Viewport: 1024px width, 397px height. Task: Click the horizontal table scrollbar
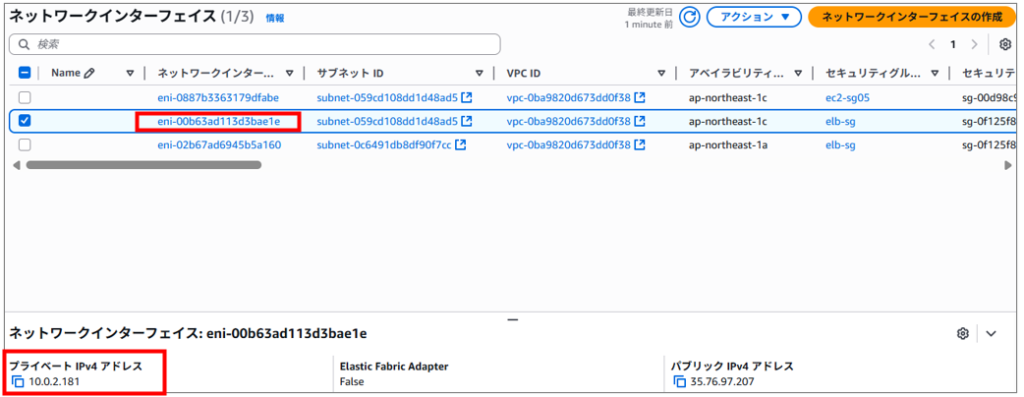144,165
